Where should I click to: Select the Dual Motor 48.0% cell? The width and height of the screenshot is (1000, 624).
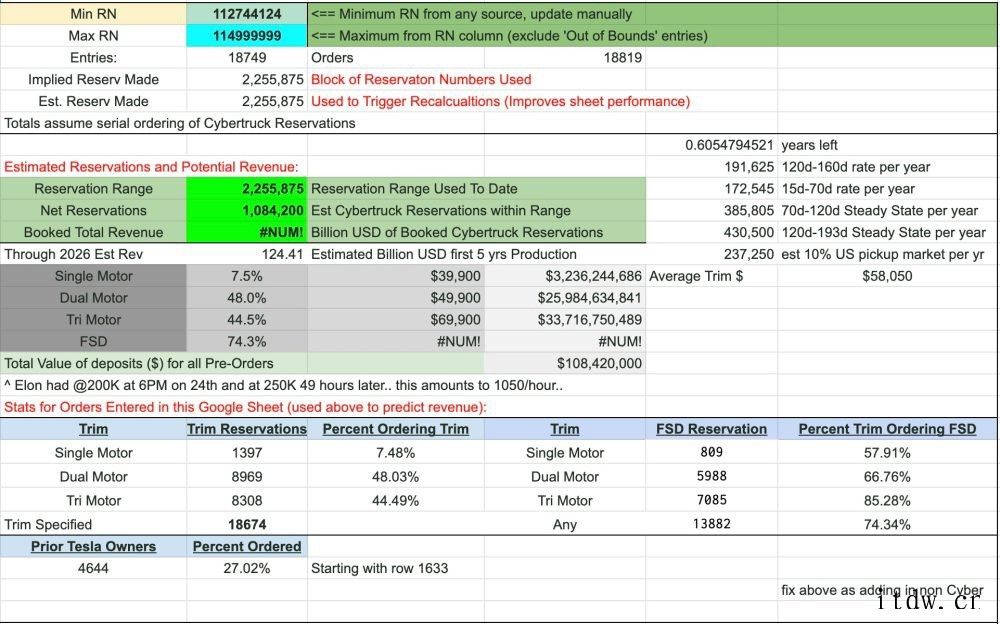click(x=247, y=298)
